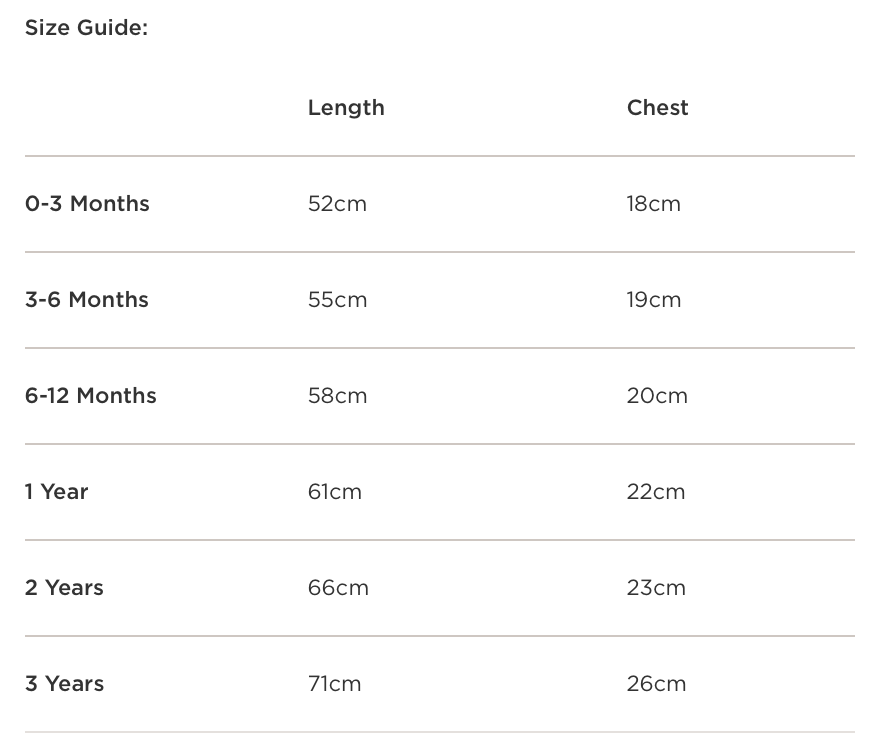
Task: Select the 6-12 Months row label
Action: (x=91, y=396)
